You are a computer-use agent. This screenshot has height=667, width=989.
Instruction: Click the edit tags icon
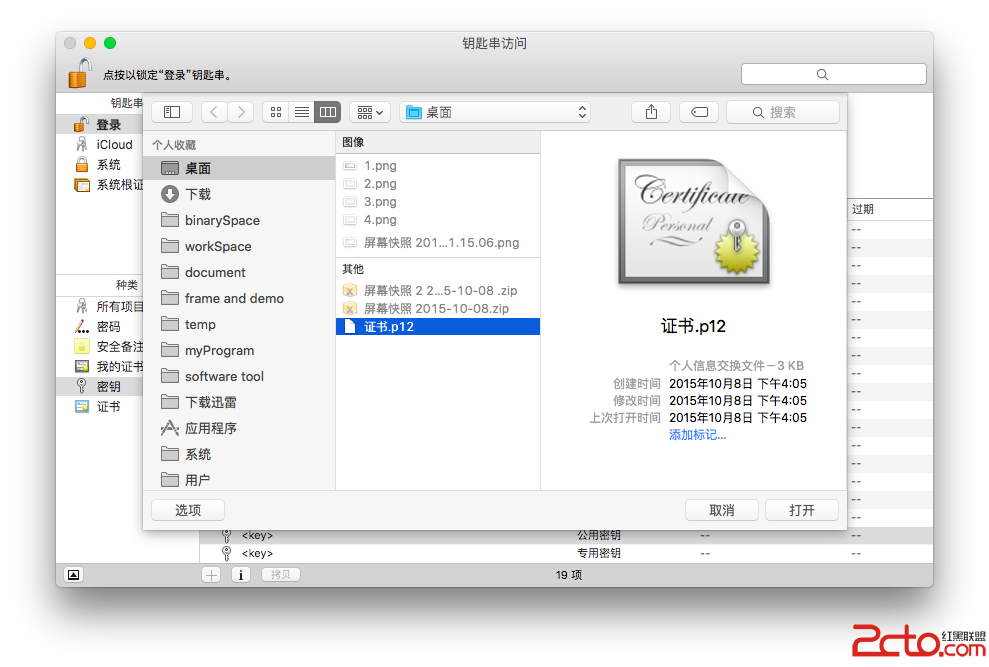[699, 112]
